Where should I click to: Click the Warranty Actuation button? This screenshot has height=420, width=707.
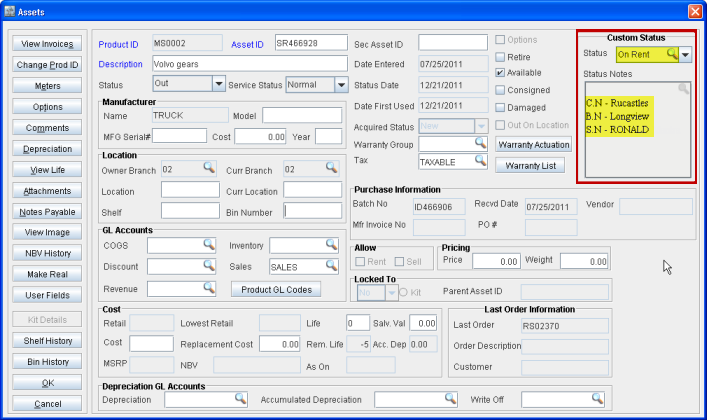point(533,145)
